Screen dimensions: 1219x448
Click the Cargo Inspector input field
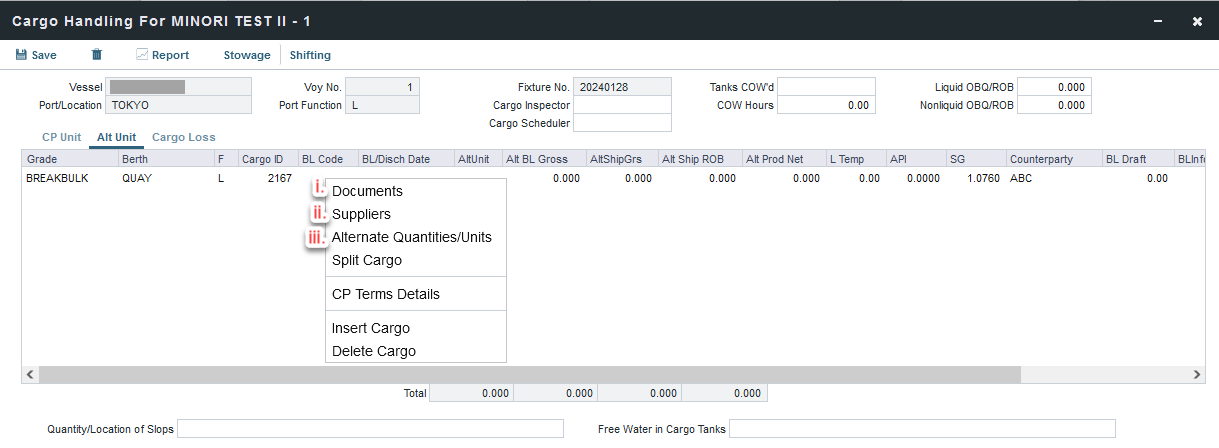pos(621,105)
